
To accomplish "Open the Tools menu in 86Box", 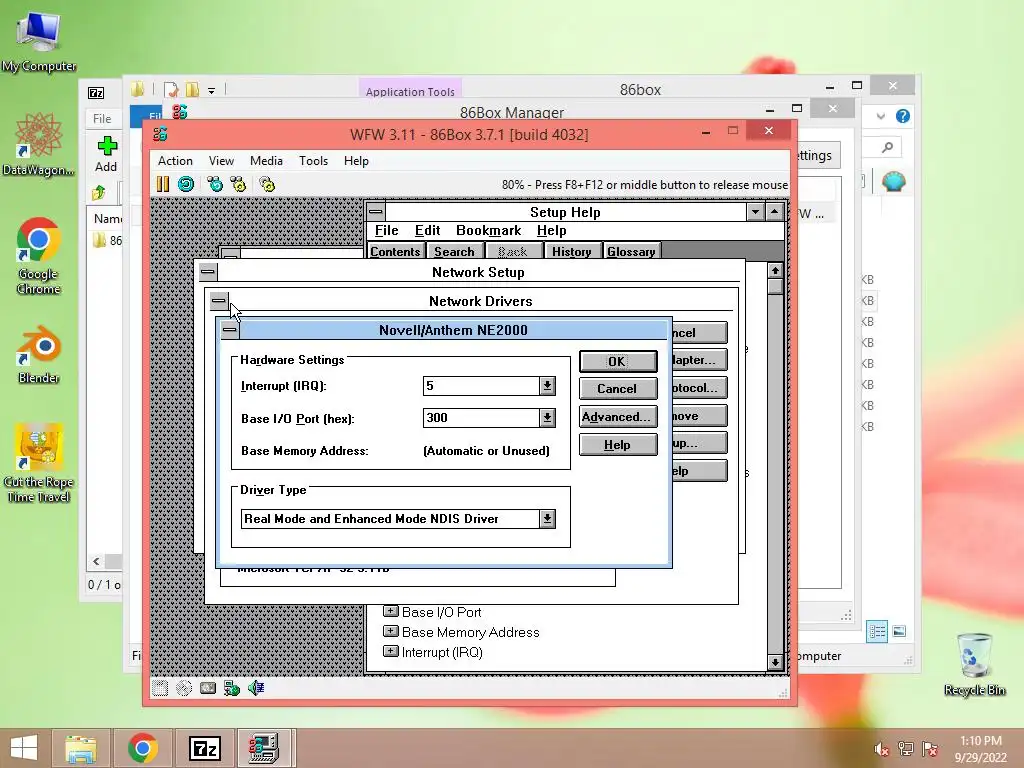I will pos(313,161).
